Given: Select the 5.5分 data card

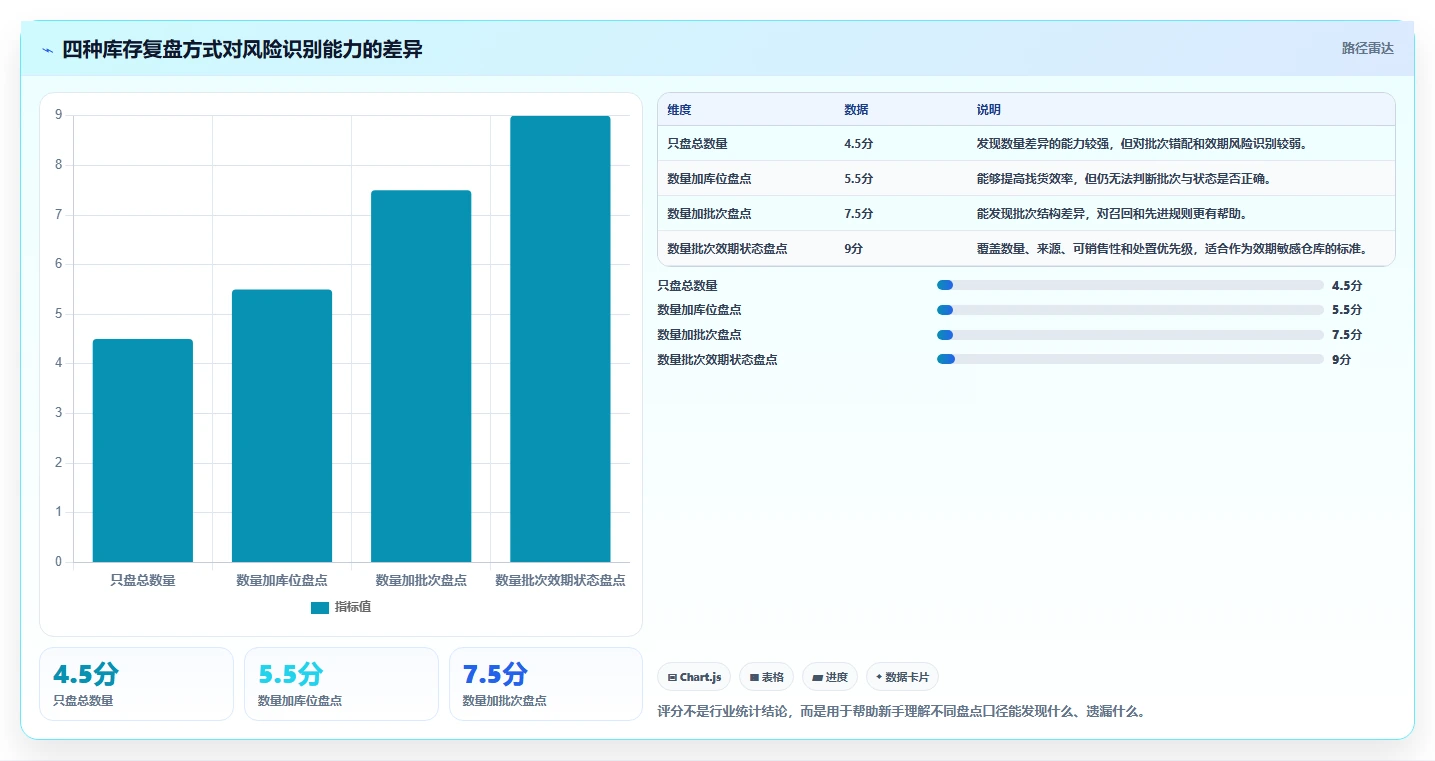Looking at the screenshot, I should tap(341, 684).
